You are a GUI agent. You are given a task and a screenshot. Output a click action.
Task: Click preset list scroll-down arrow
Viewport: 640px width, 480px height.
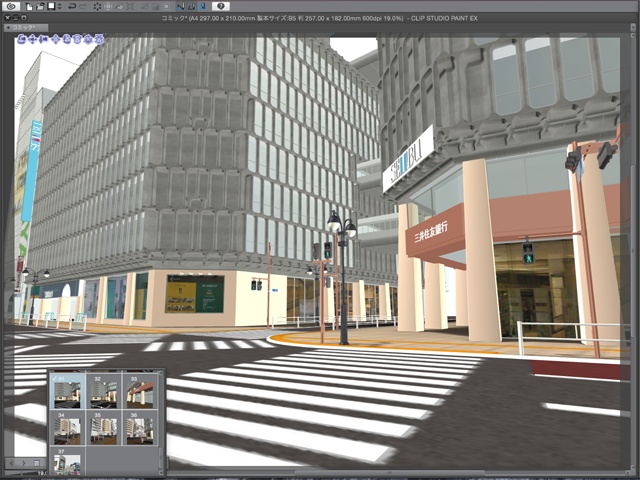[161, 473]
